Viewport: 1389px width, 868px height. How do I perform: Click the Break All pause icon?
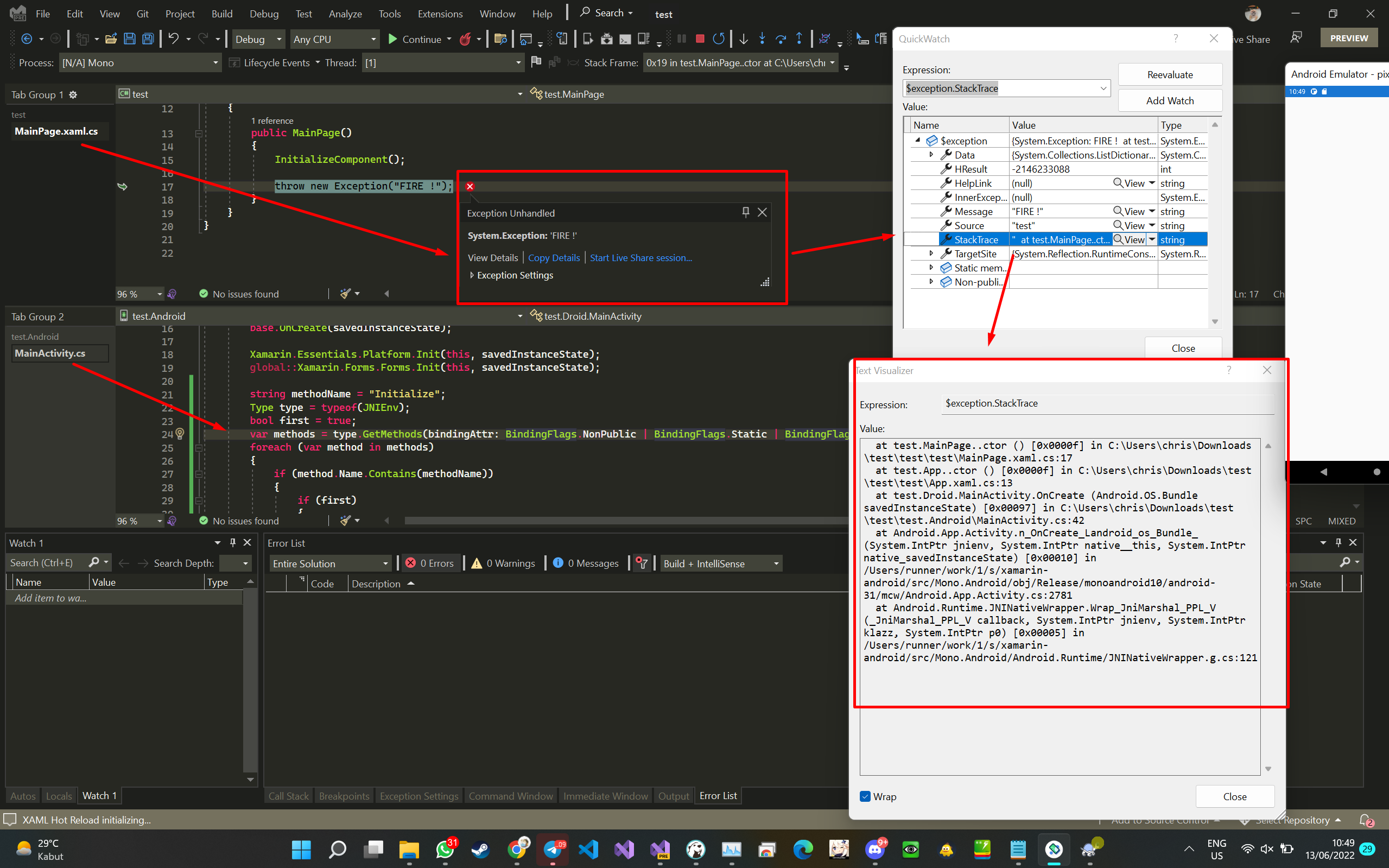pyautogui.click(x=681, y=39)
